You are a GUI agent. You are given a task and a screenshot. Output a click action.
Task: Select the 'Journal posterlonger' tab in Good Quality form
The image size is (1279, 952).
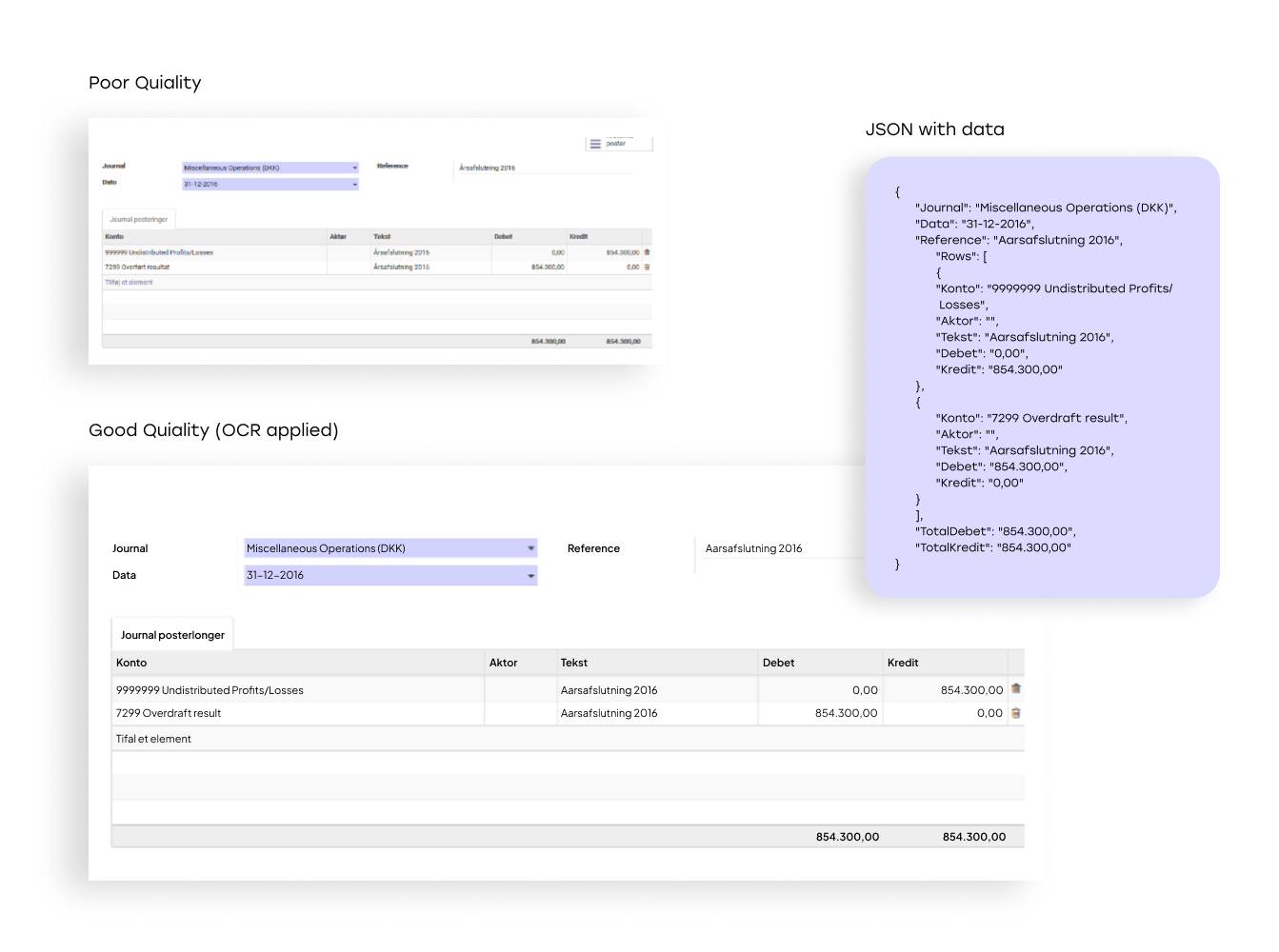coord(172,635)
